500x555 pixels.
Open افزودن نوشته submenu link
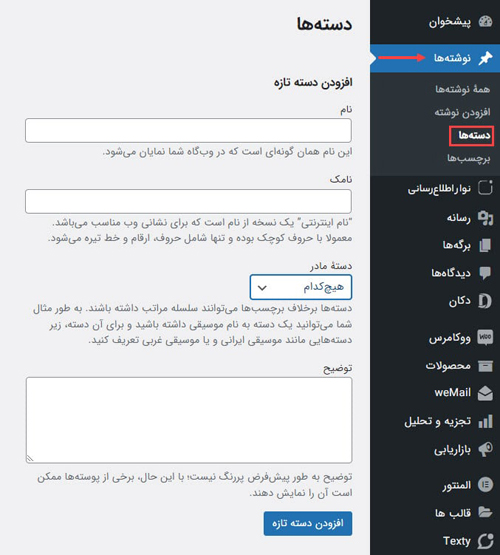coord(462,112)
